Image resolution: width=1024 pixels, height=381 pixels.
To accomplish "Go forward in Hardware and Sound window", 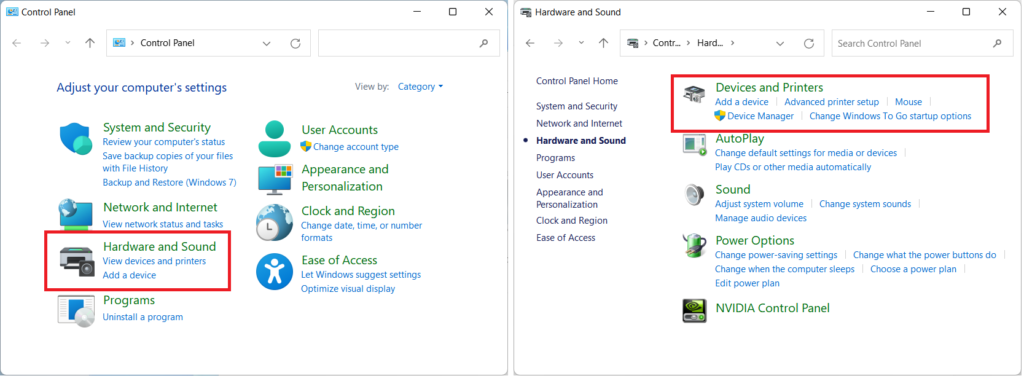I will [x=558, y=43].
